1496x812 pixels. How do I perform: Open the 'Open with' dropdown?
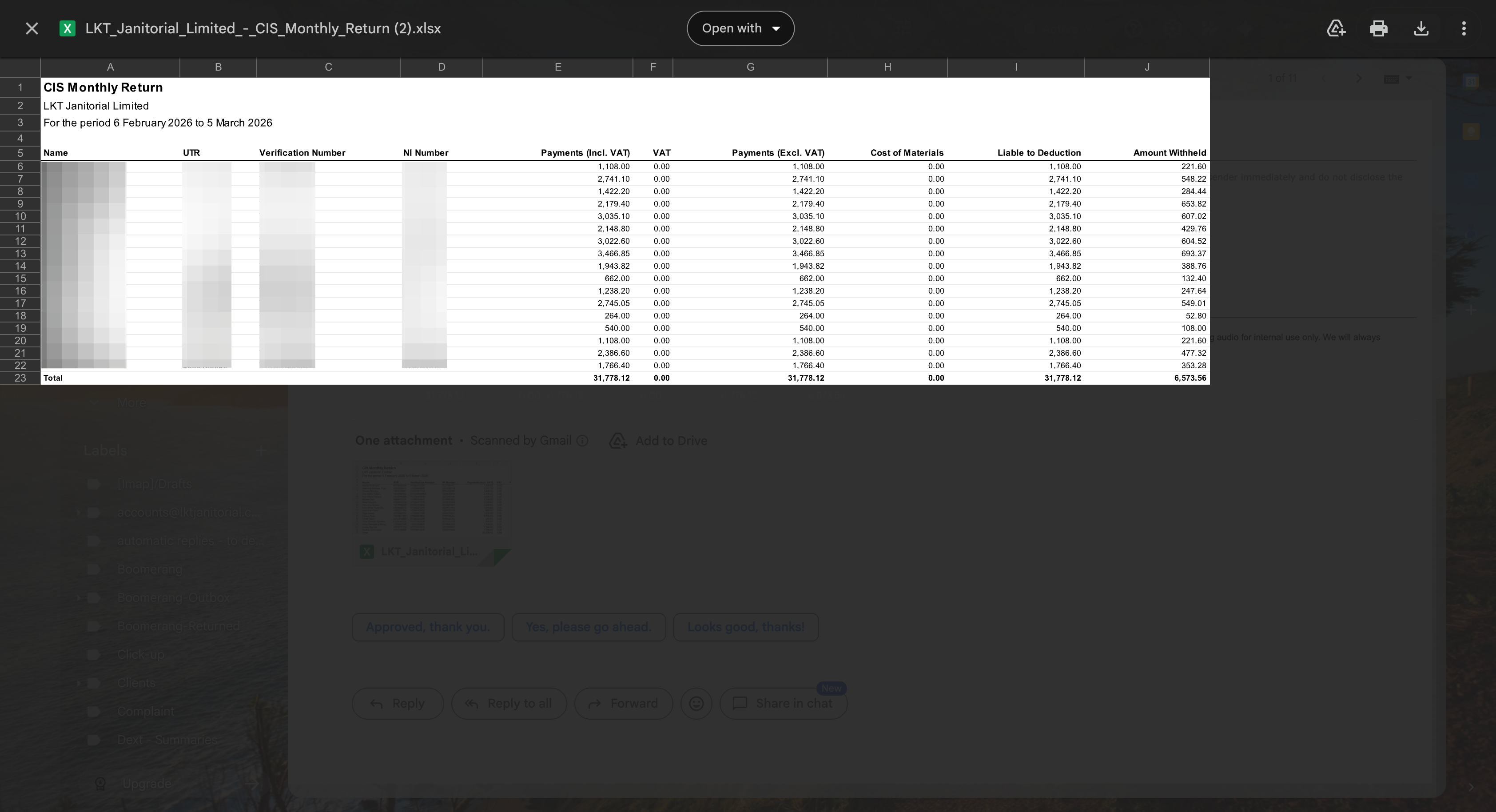point(740,28)
